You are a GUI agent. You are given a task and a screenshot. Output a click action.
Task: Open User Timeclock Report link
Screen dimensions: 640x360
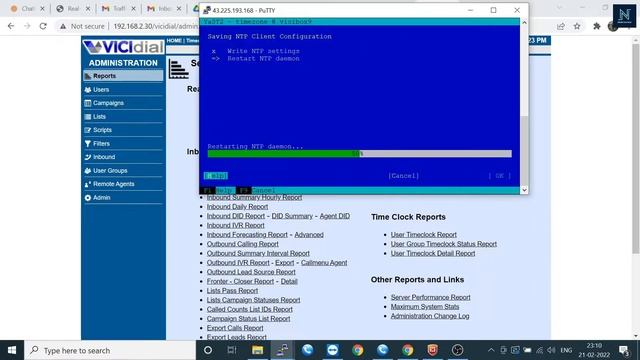[424, 235]
